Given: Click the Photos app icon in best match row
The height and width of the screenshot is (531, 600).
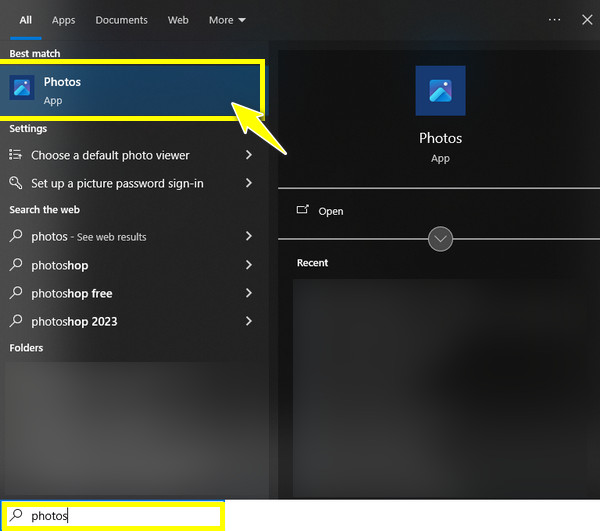Looking at the screenshot, I should point(22,88).
